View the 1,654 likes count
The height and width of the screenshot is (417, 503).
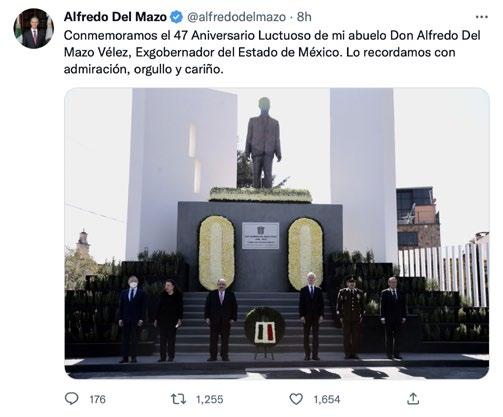point(327,399)
